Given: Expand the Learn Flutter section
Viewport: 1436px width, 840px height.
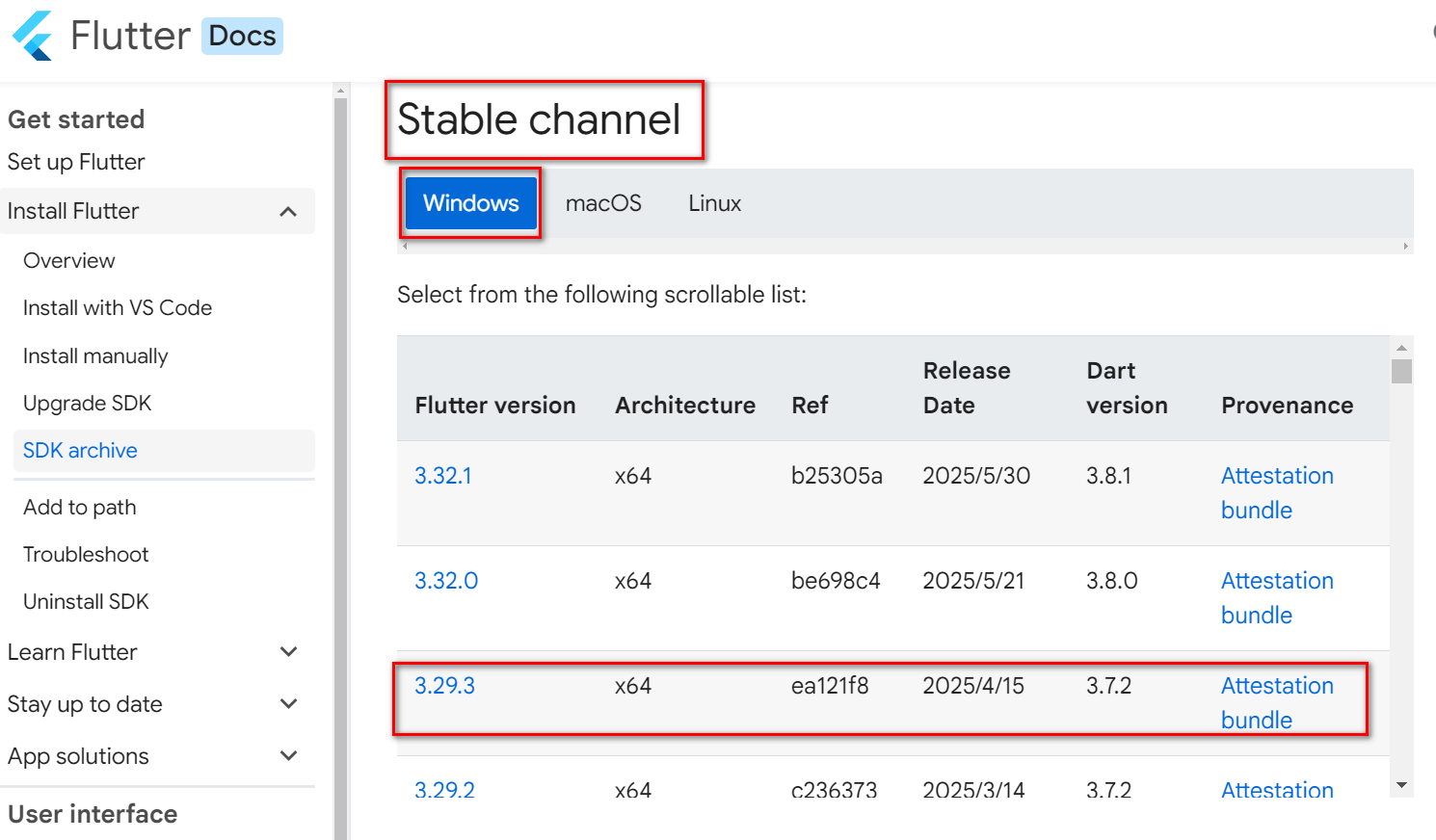Looking at the screenshot, I should coord(287,652).
